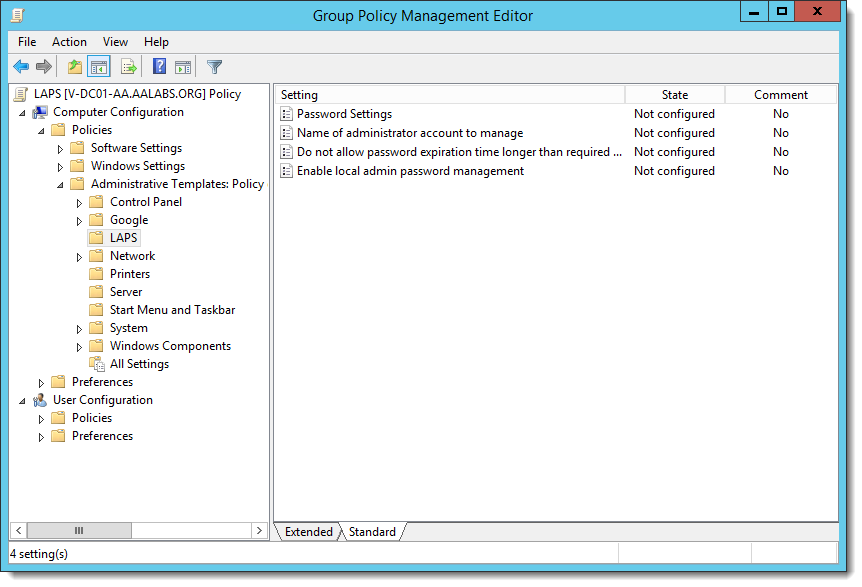Click the Back arrow toolbar icon
This screenshot has height=587, width=862.
(21, 67)
